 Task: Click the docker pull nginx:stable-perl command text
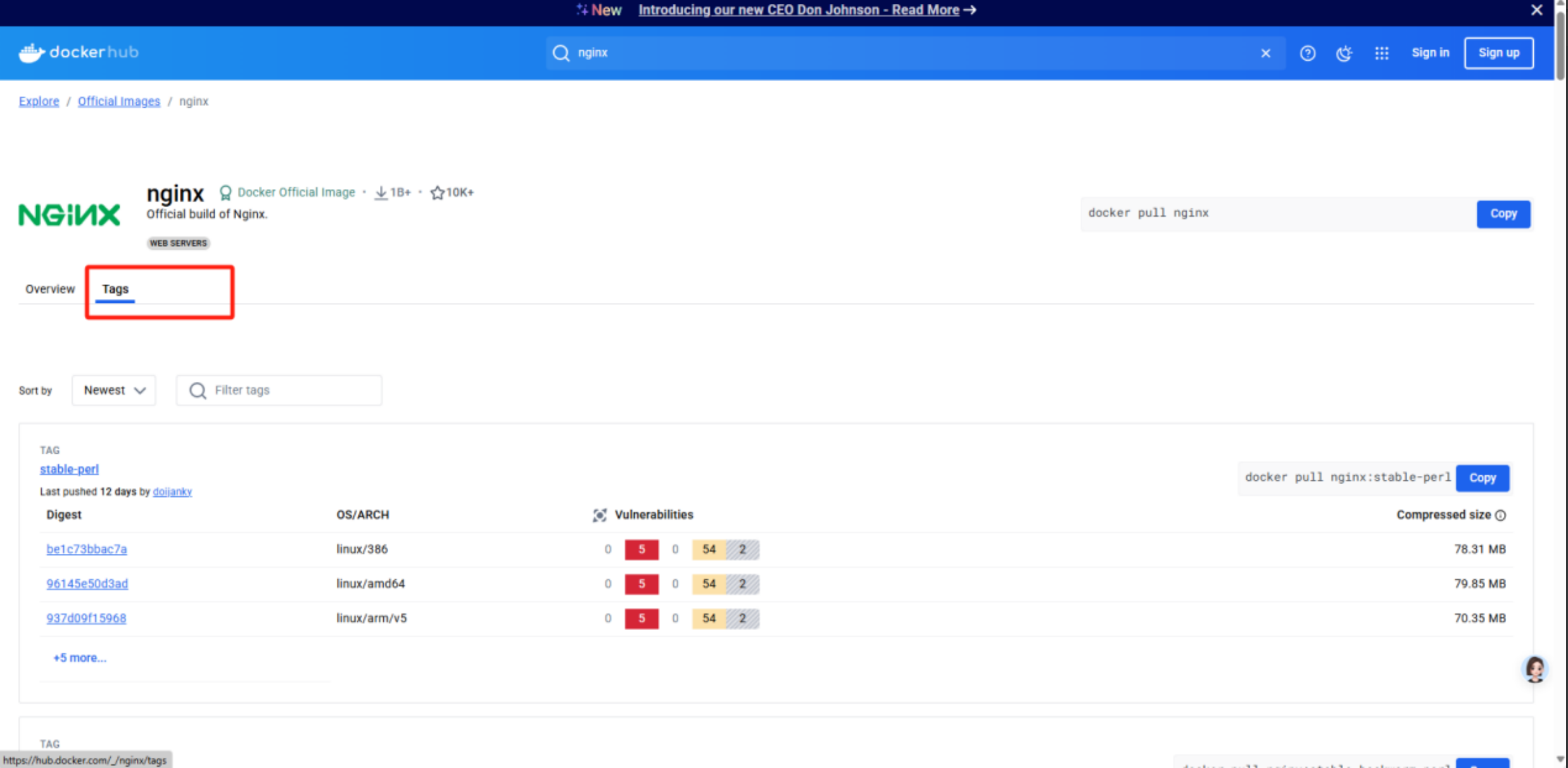(x=1348, y=478)
